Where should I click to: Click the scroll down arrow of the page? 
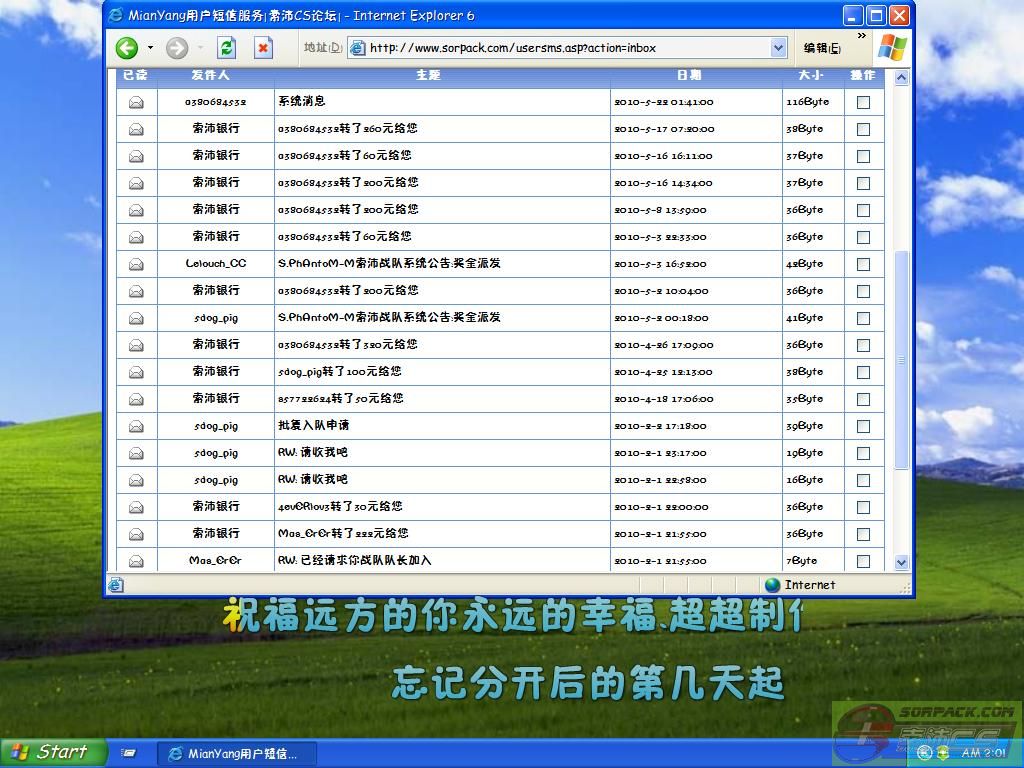click(901, 562)
